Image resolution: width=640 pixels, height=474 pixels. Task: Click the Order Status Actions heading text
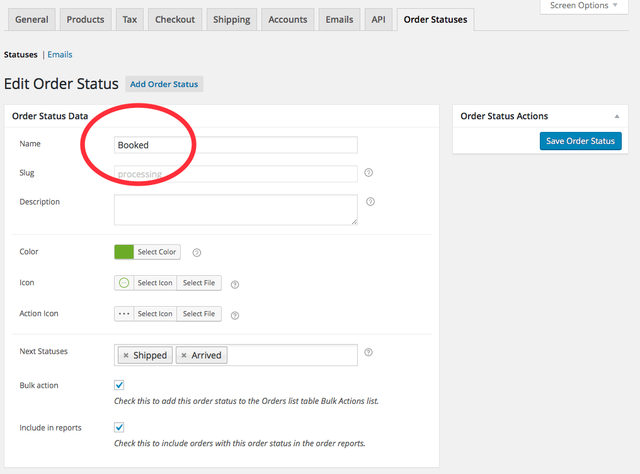click(x=504, y=116)
